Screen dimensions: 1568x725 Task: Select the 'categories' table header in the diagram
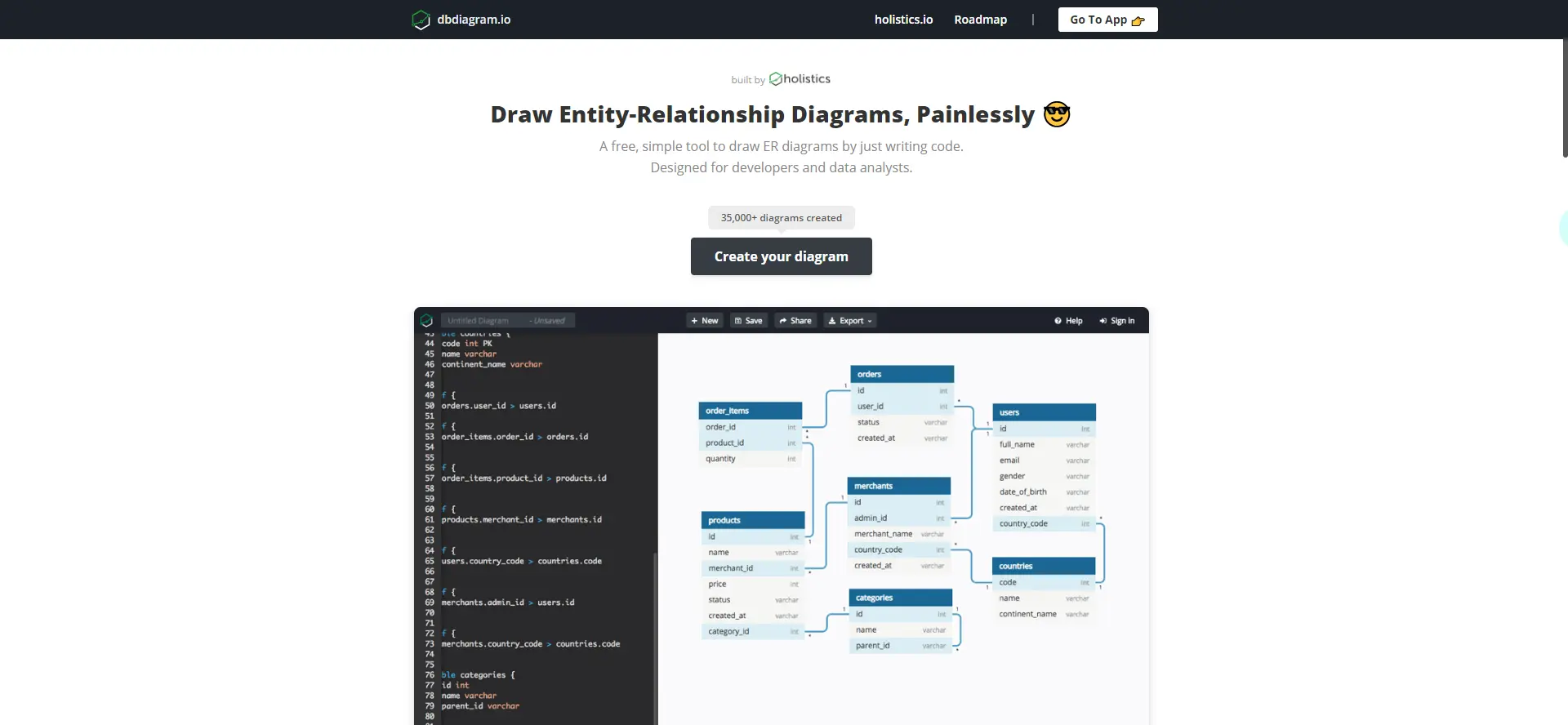pyautogui.click(x=901, y=598)
